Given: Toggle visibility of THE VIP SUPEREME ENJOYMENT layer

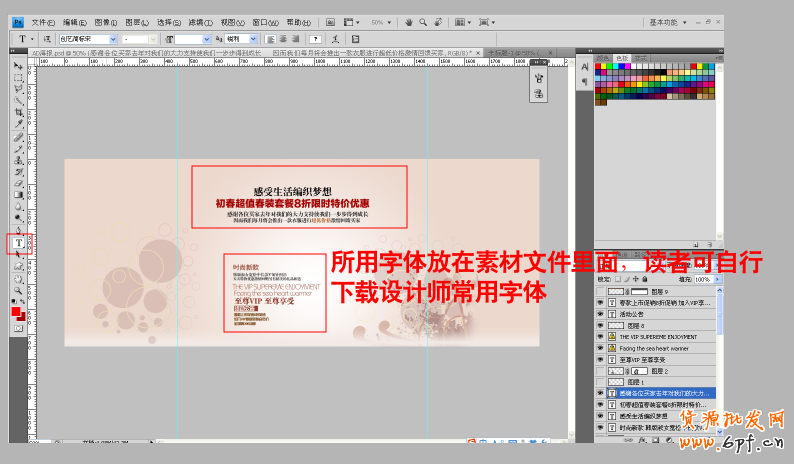Looking at the screenshot, I should click(600, 336).
